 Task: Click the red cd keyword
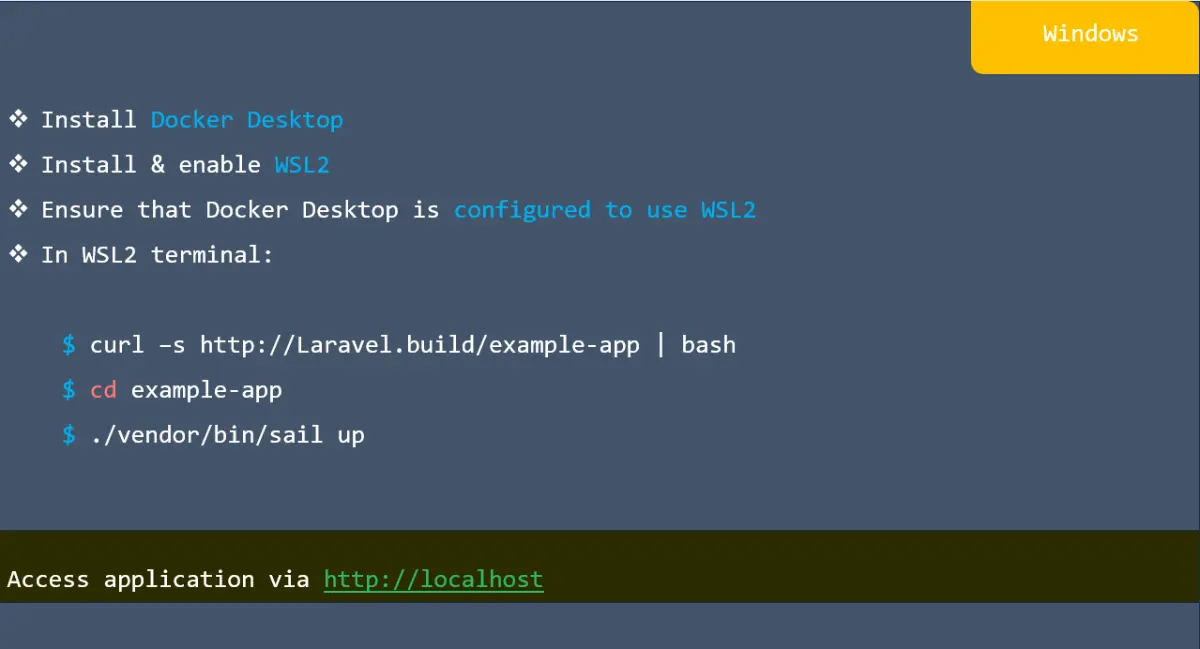pos(104,390)
